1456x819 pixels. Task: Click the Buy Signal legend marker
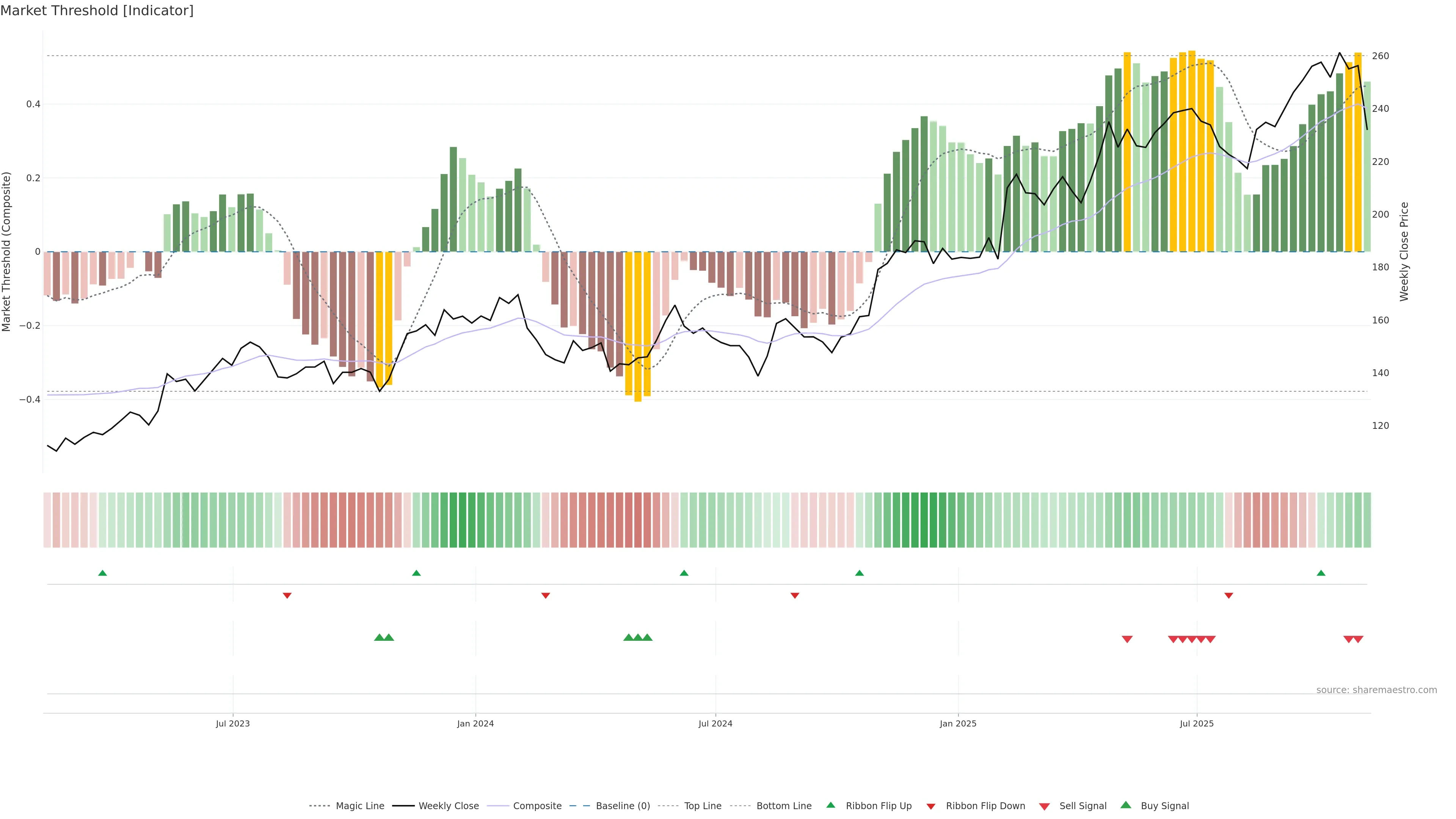click(1126, 805)
